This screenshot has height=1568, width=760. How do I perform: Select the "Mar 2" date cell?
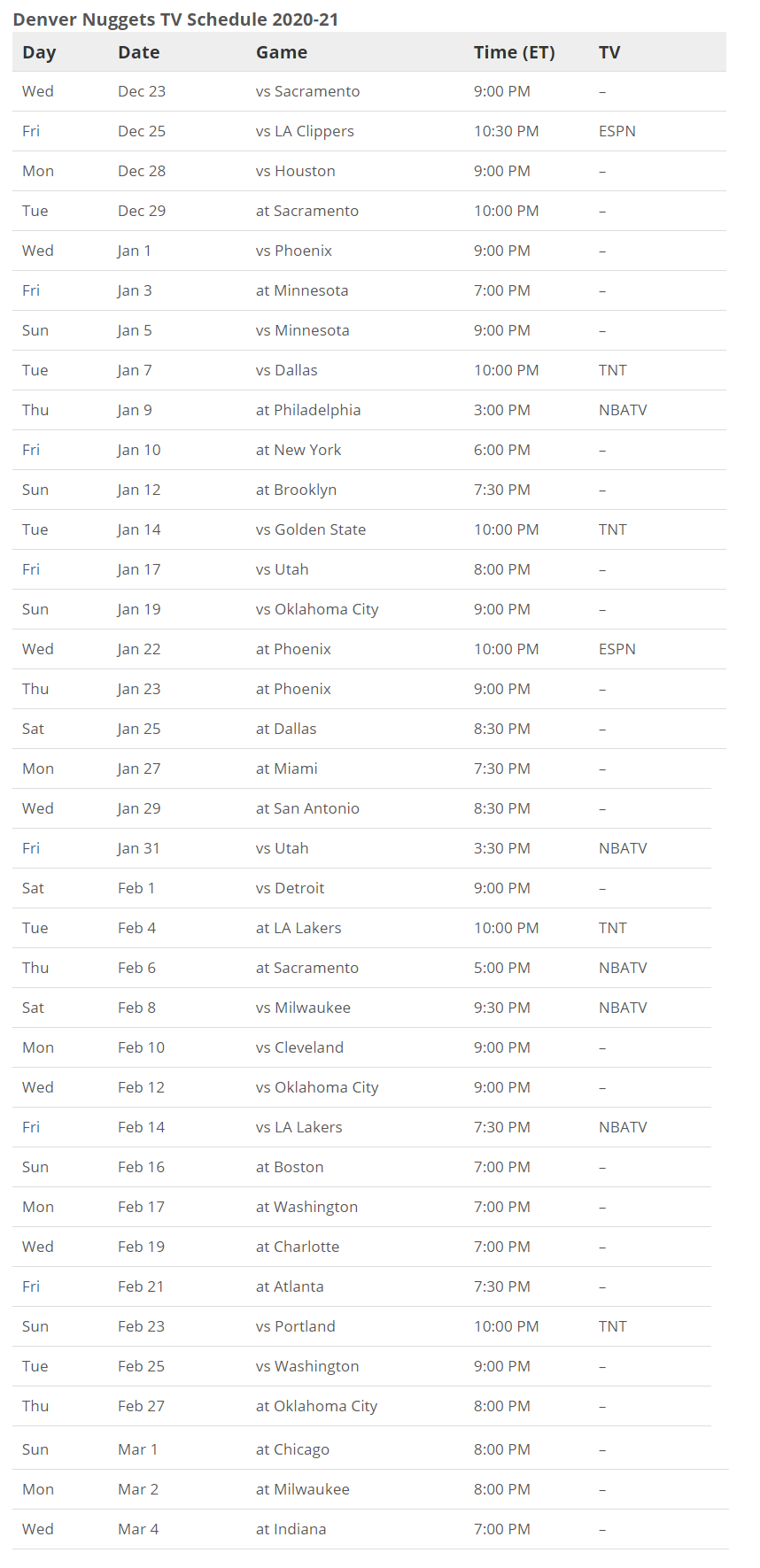[138, 1489]
